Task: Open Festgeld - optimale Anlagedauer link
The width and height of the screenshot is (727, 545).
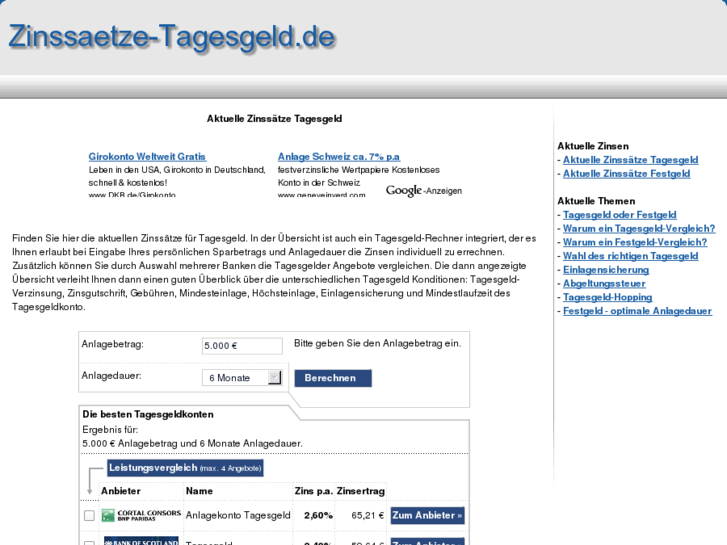Action: coord(637,311)
